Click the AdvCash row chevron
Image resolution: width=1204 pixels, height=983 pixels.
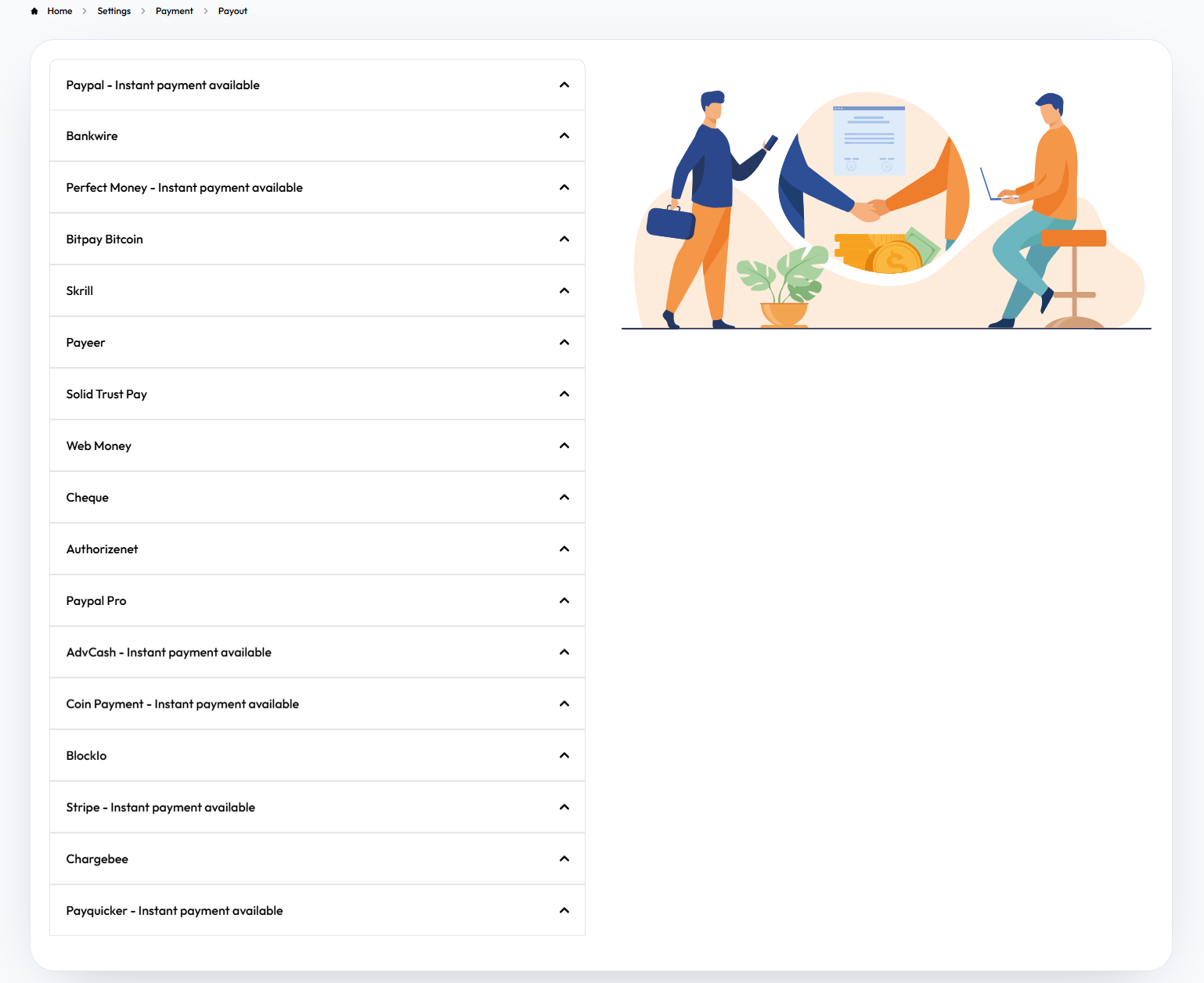[564, 653]
